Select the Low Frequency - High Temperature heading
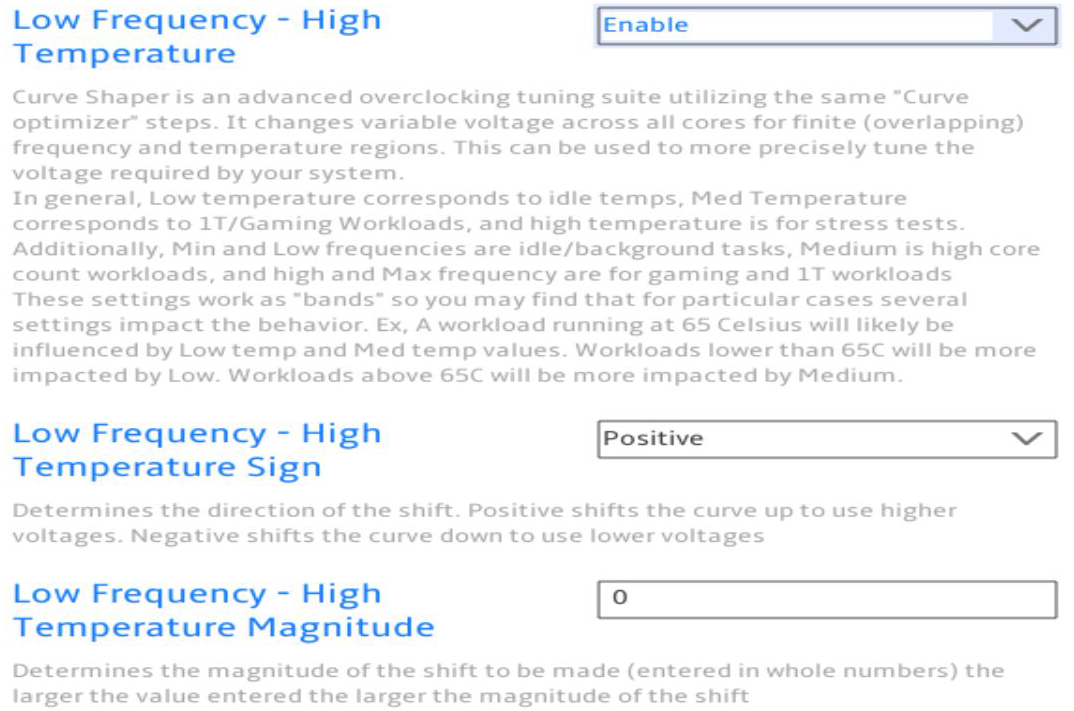Image resolution: width=1074 pixels, height=711 pixels. (197, 36)
